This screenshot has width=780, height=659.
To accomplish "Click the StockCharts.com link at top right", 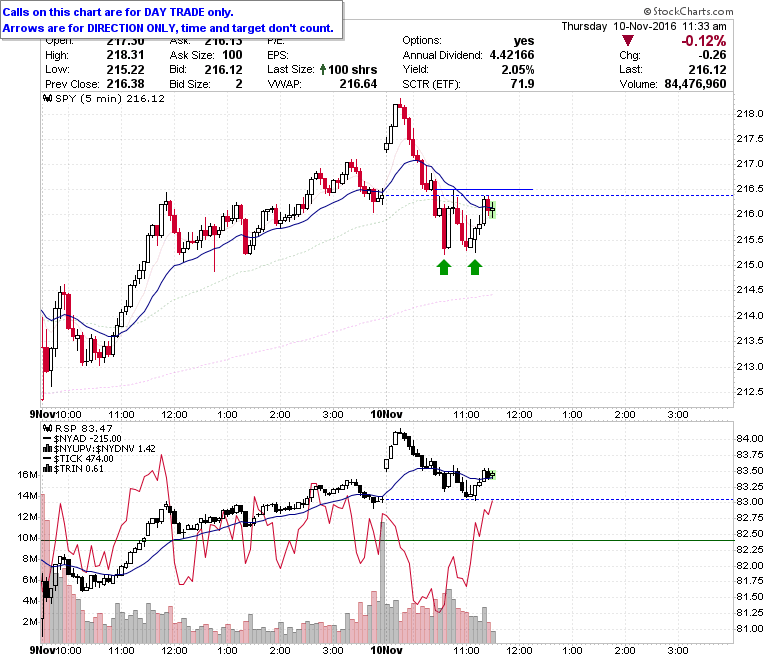I will tap(688, 11).
